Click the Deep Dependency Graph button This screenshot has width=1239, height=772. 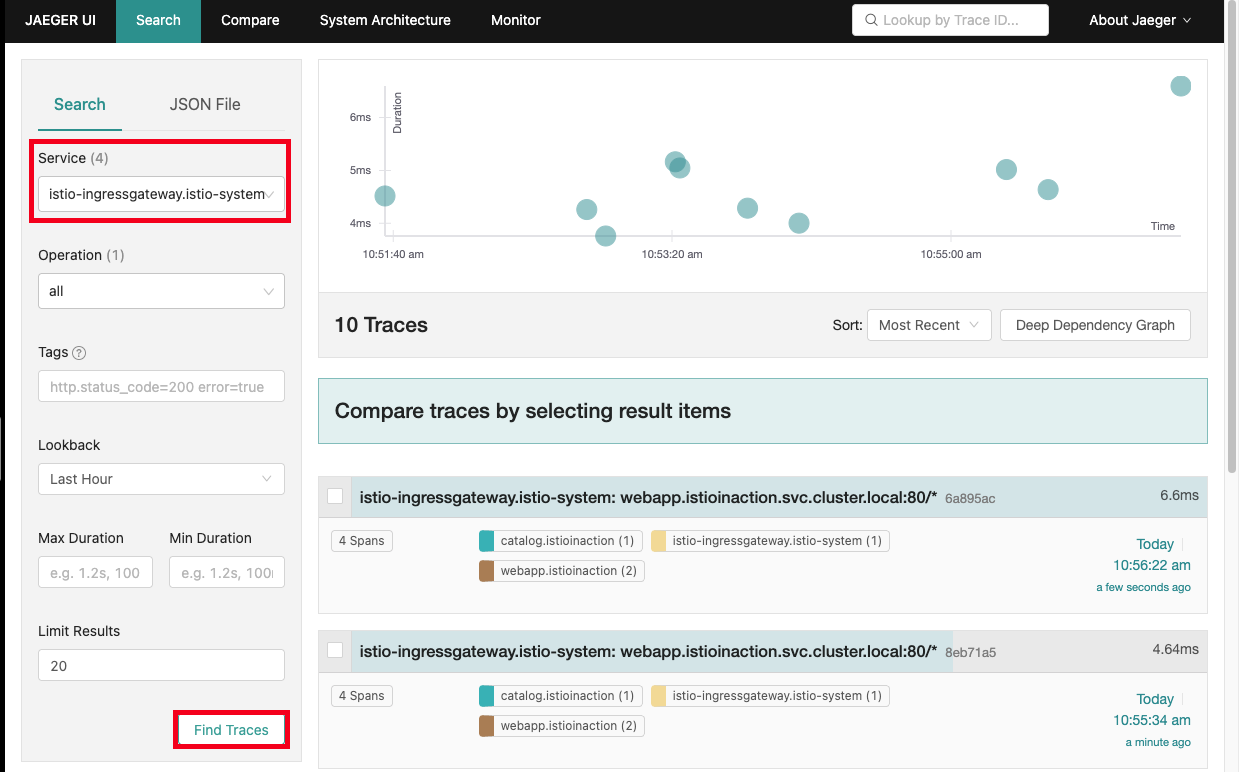point(1095,325)
